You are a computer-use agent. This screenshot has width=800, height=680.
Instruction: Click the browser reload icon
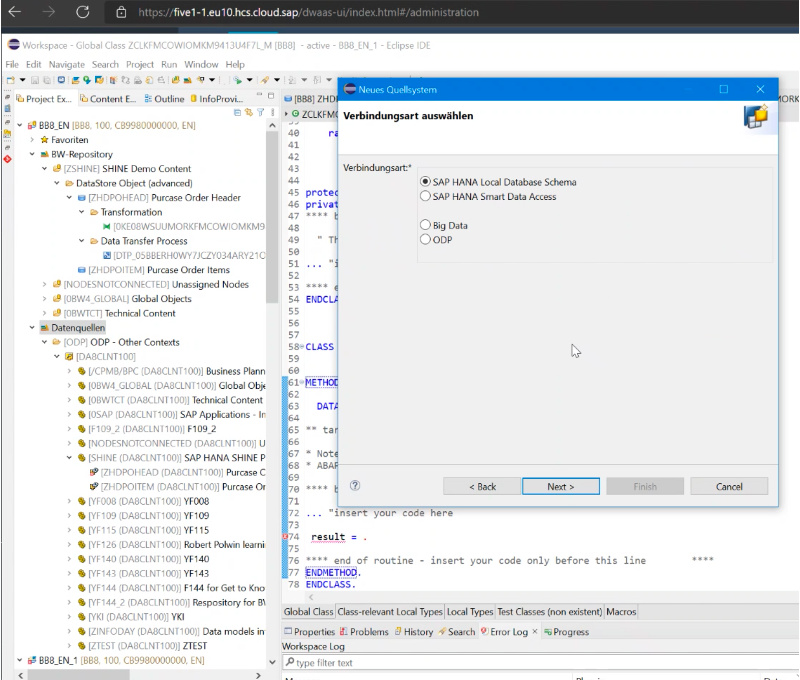click(x=83, y=12)
